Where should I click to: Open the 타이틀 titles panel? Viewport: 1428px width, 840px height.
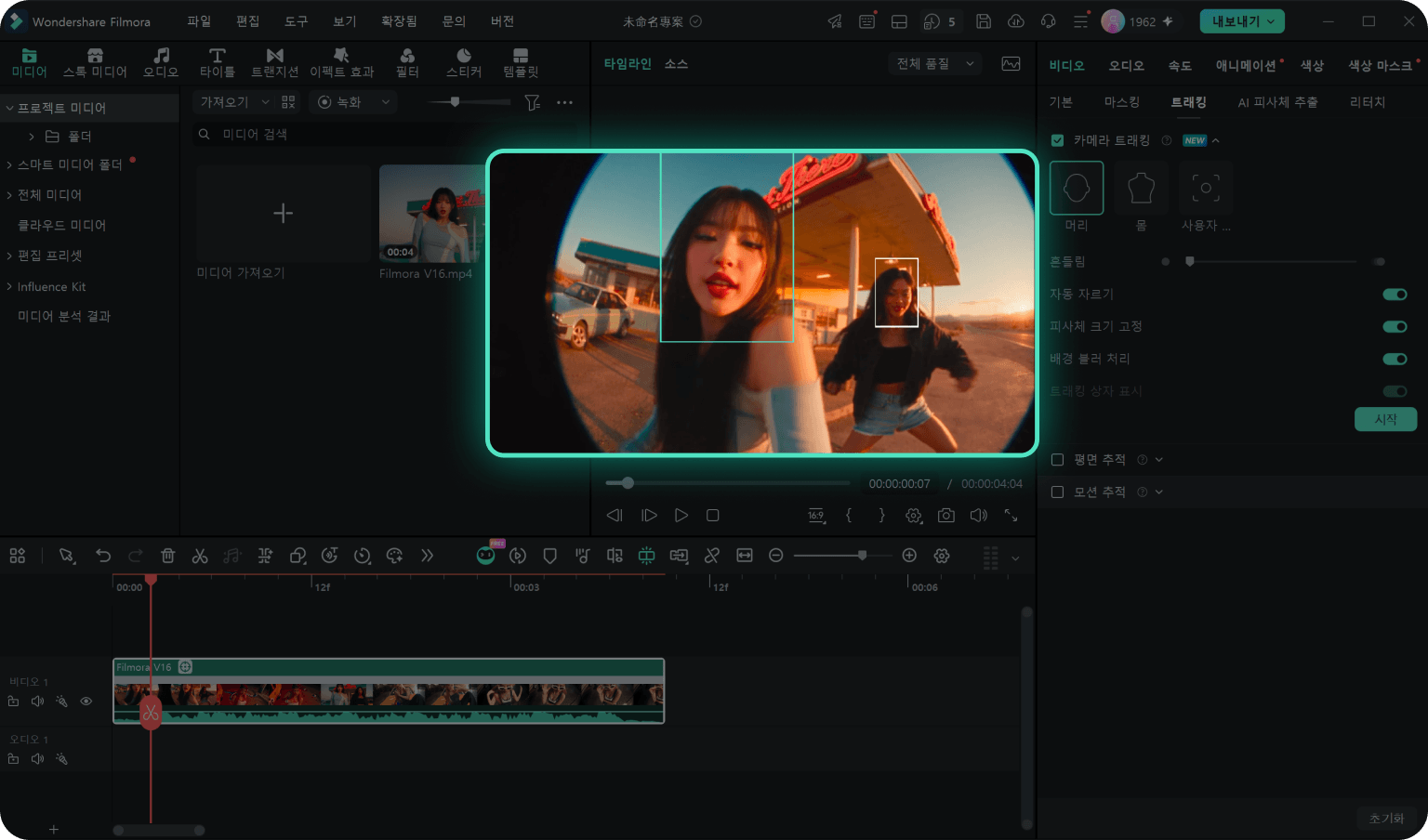217,63
